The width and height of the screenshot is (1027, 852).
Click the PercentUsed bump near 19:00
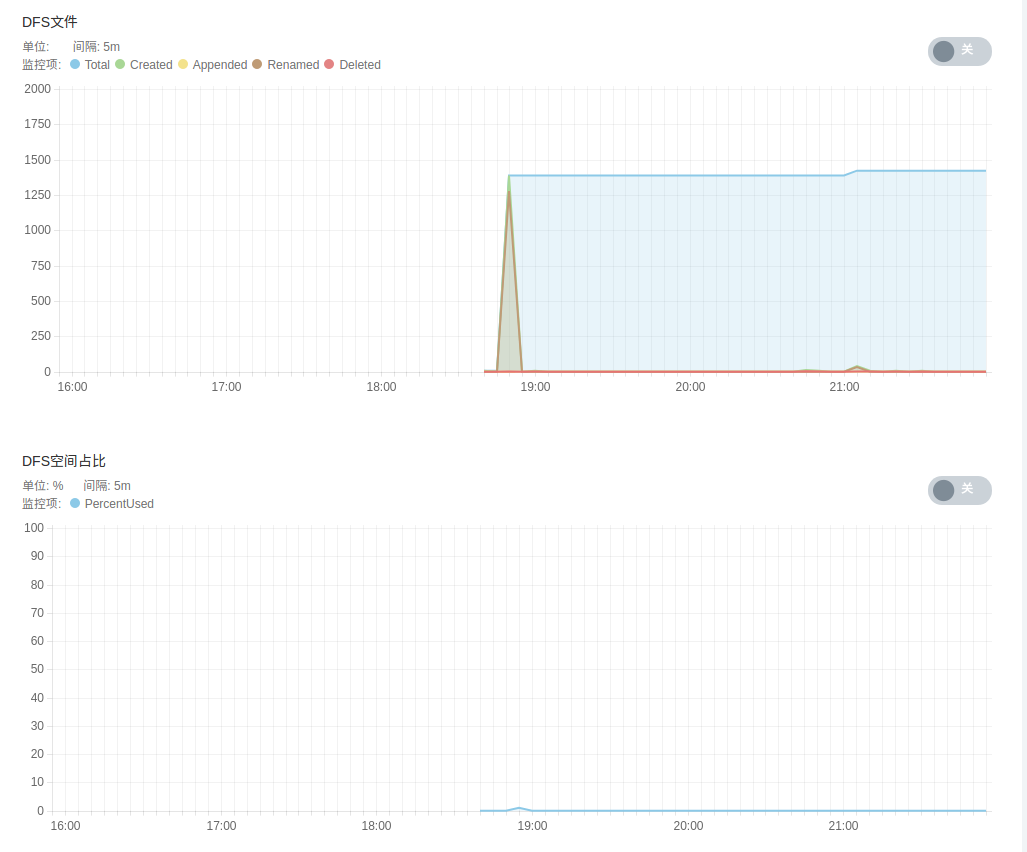coord(518,808)
